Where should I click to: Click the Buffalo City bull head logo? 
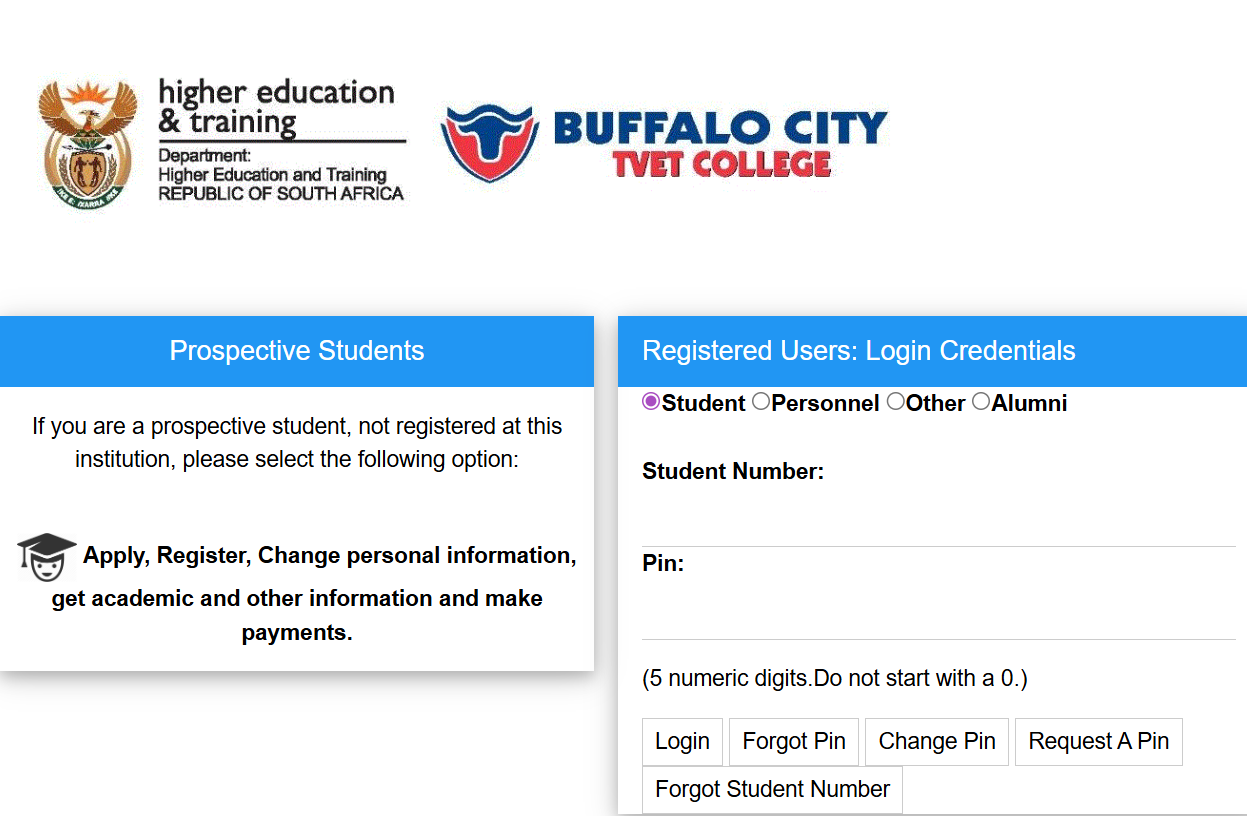(490, 143)
